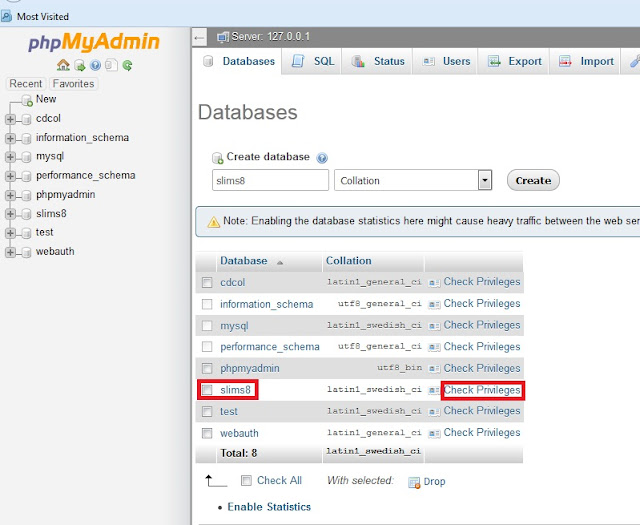Show the Recent tables list
This screenshot has height=525, width=640.
coord(26,84)
